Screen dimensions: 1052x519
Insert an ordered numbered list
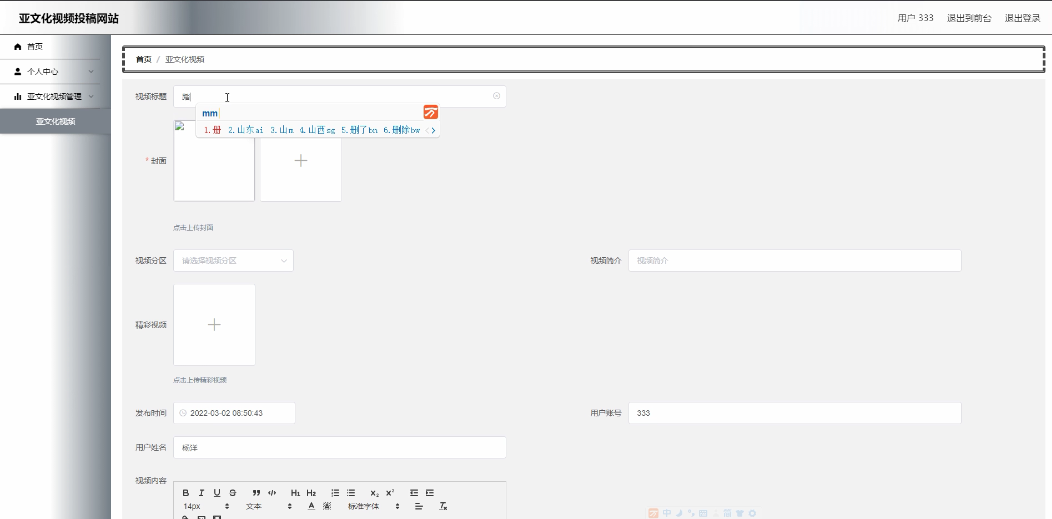pyautogui.click(x=335, y=493)
